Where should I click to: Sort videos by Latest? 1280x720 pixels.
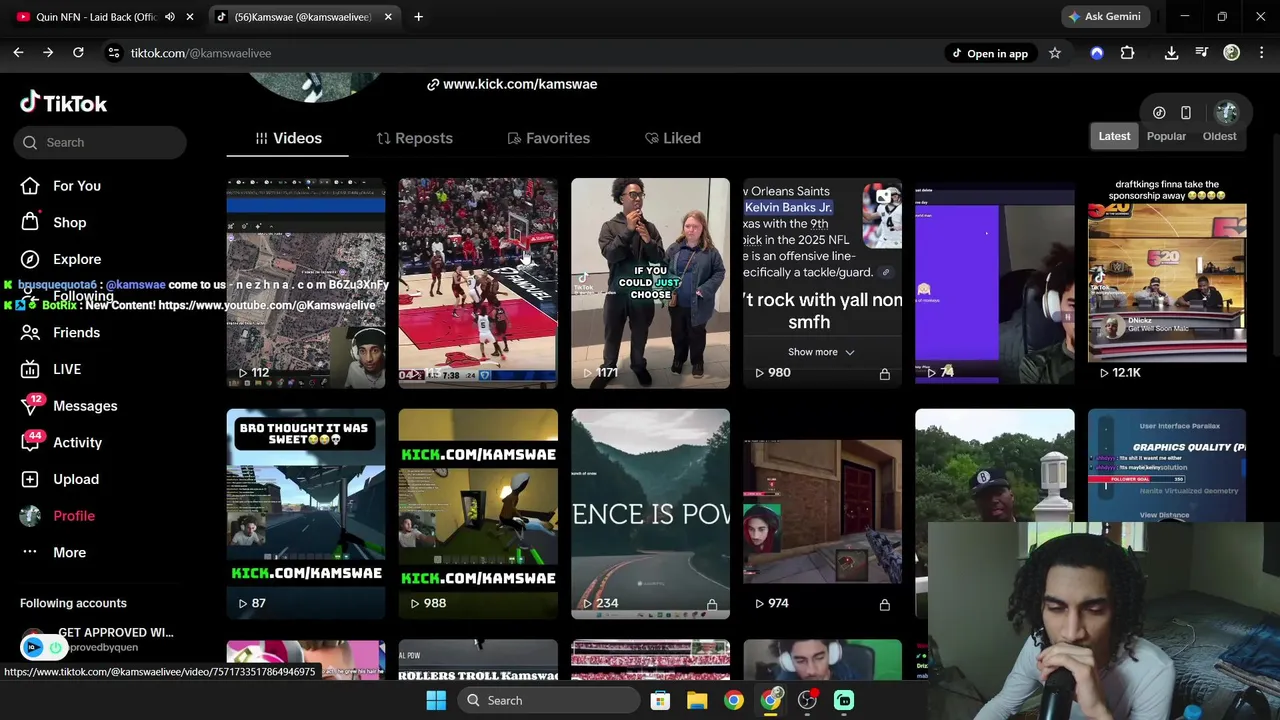(1114, 136)
